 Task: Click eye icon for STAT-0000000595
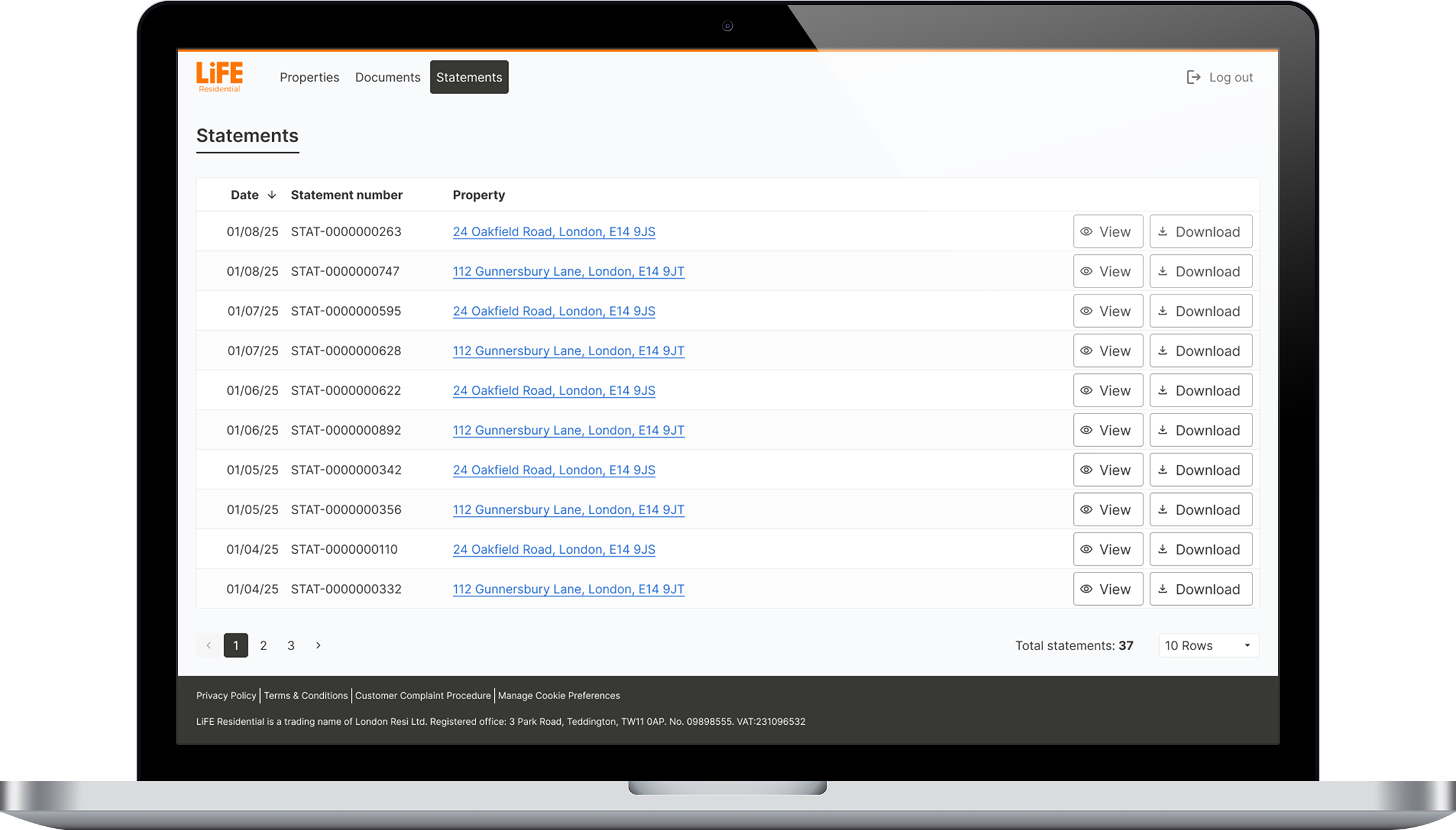1086,311
